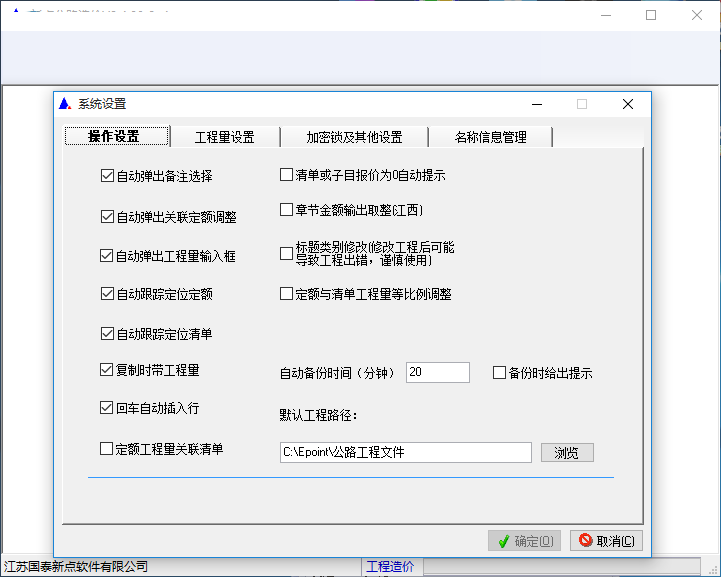The width and height of the screenshot is (721, 577).
Task: Click the 浏览 browse button
Action: click(x=567, y=453)
